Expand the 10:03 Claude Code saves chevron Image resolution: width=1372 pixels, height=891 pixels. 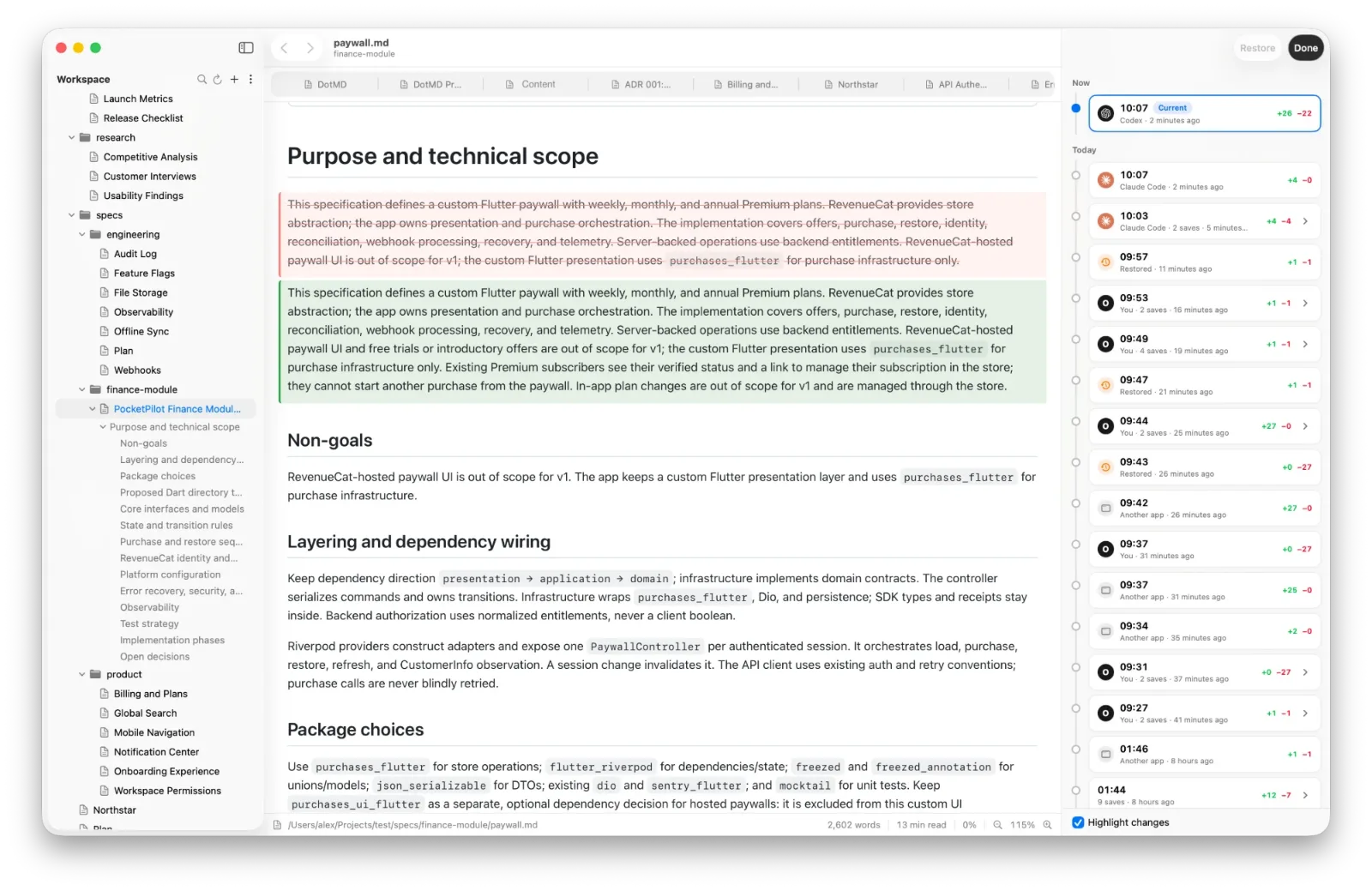(1305, 221)
